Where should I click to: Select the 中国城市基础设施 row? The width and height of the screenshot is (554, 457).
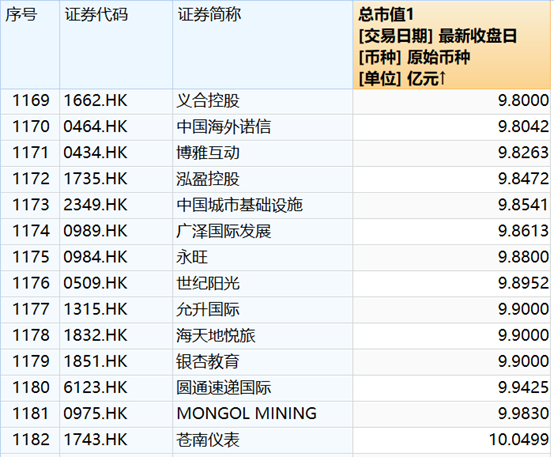275,205
